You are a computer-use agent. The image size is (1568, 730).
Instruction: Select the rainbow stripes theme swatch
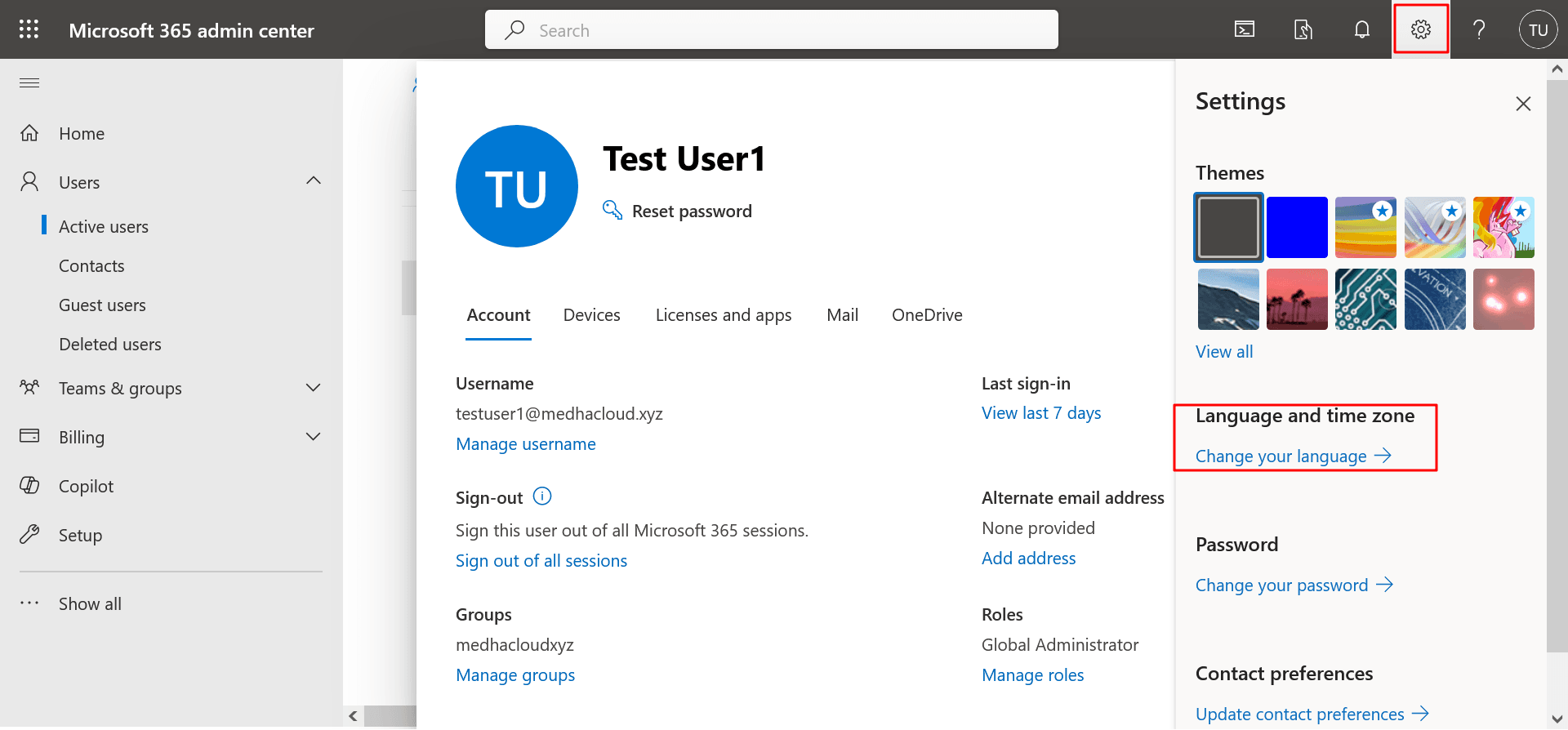coord(1365,227)
